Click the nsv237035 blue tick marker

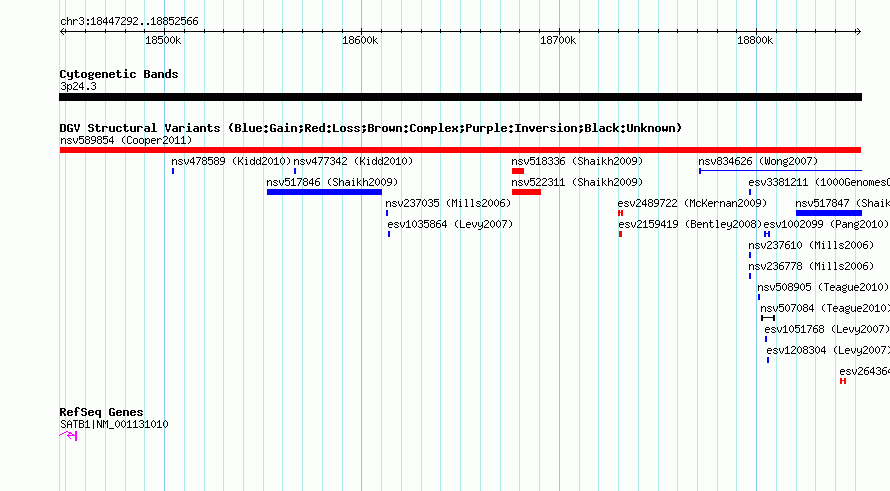pyautogui.click(x=387, y=213)
